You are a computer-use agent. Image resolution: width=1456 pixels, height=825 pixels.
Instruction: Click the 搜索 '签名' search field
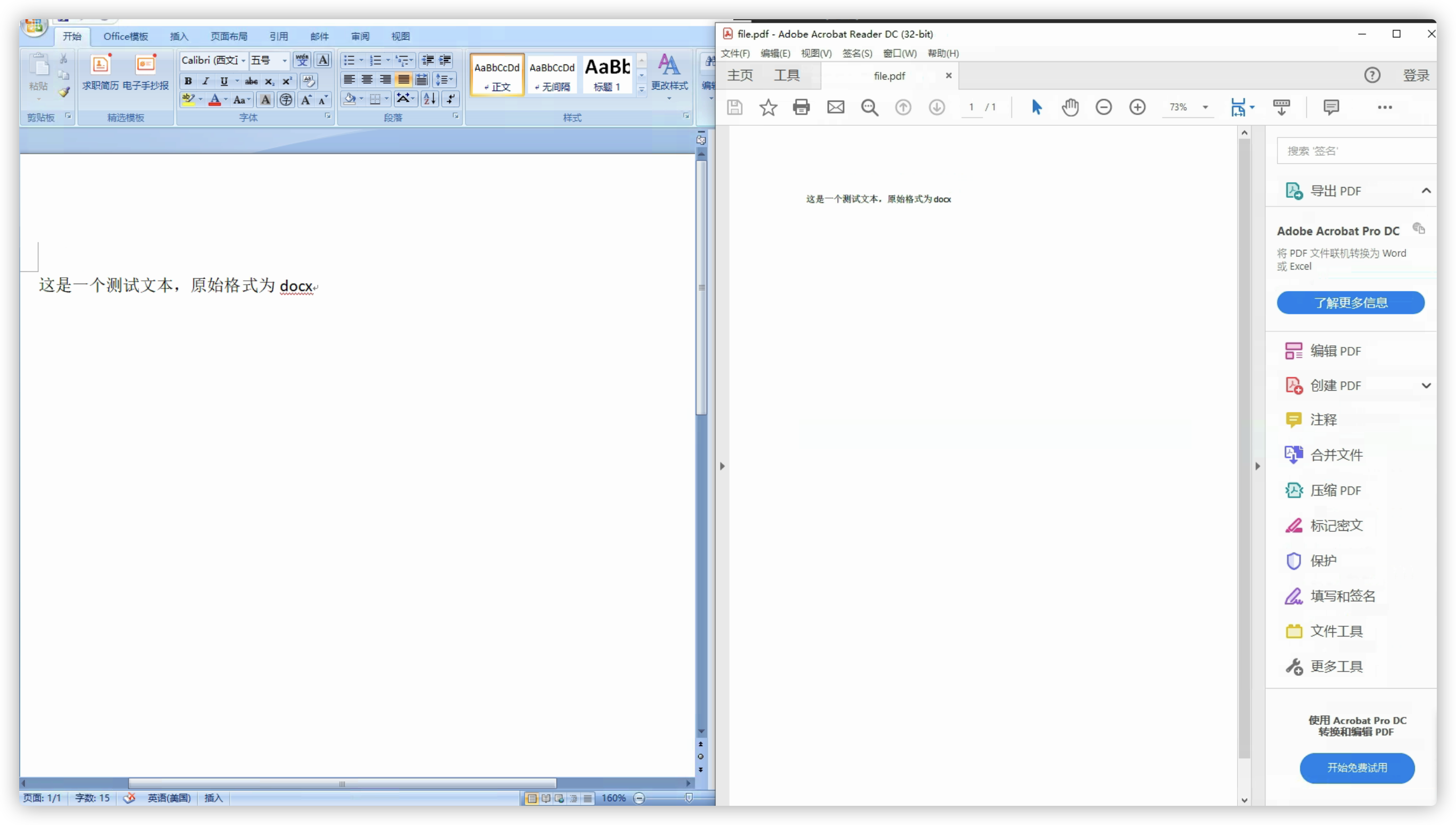coord(1356,151)
